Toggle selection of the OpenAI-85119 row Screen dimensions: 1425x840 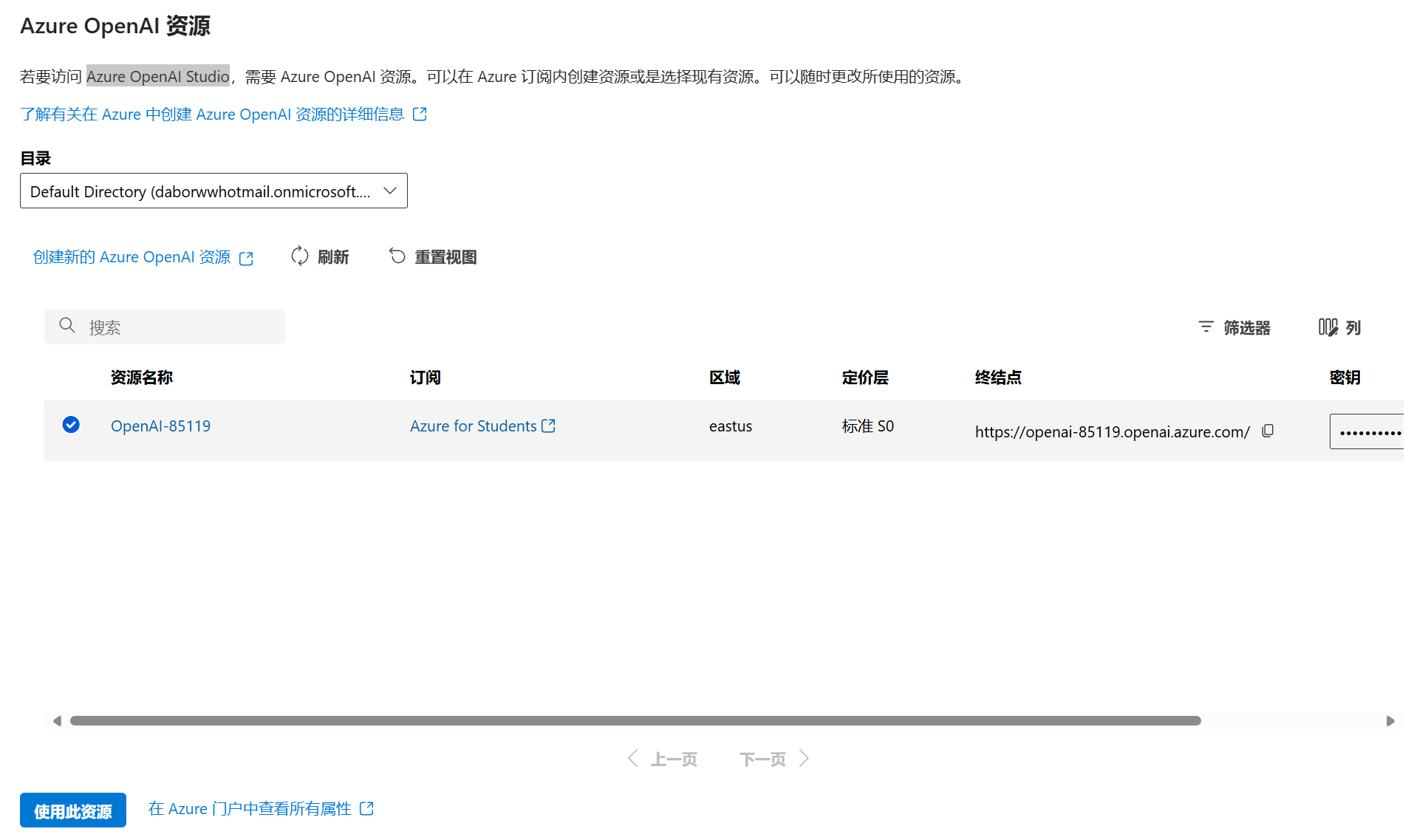click(71, 425)
